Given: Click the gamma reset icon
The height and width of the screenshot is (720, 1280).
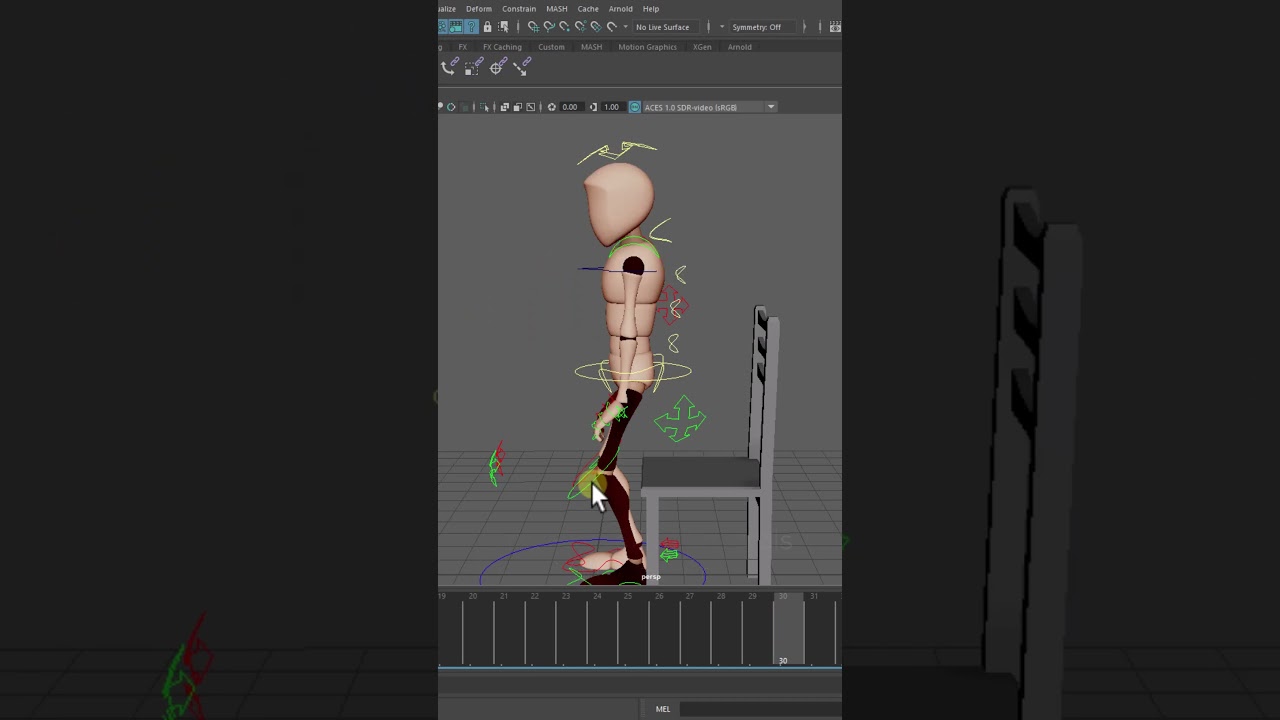Looking at the screenshot, I should click(x=593, y=107).
